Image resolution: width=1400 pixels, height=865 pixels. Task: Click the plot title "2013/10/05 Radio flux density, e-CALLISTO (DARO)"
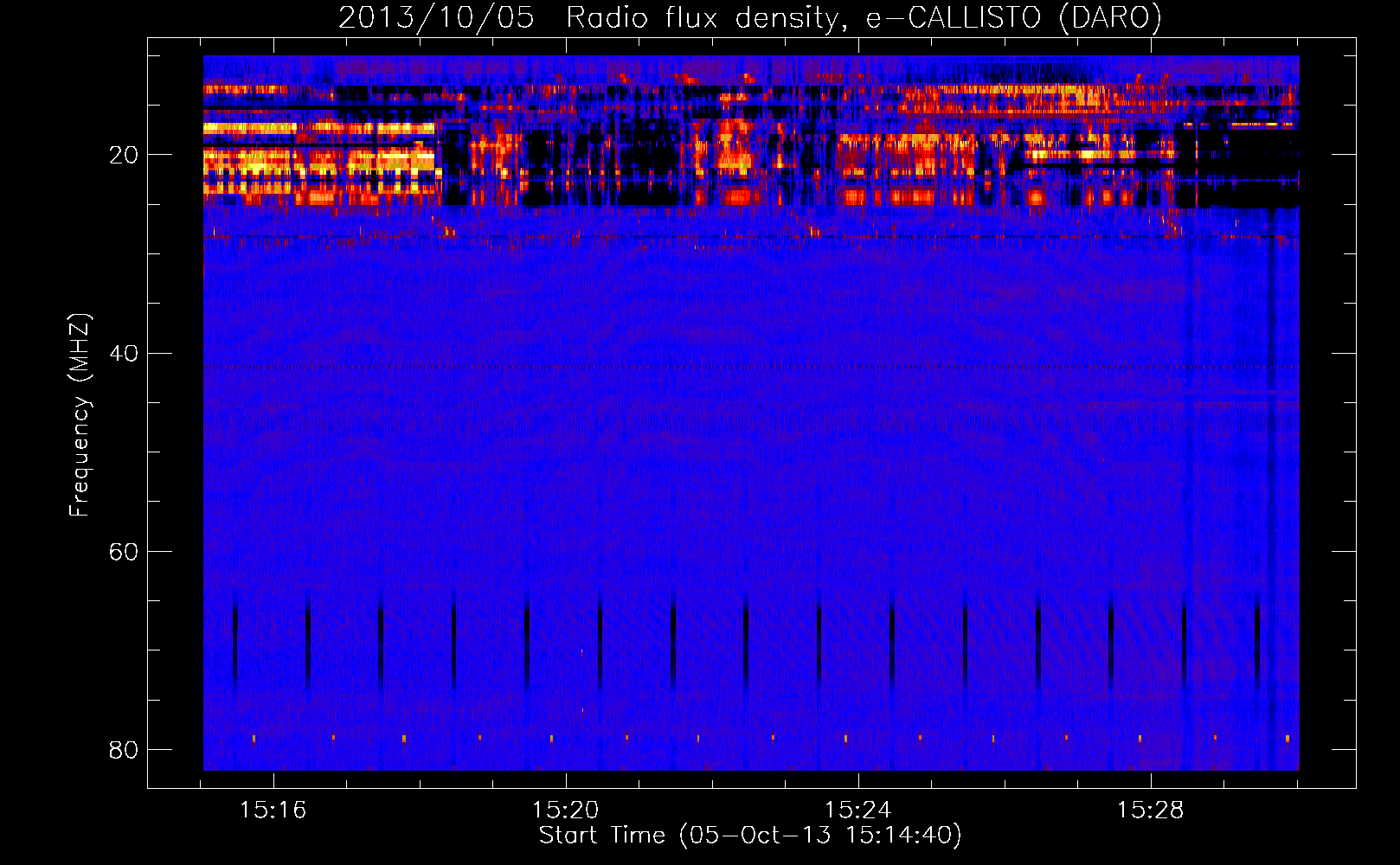click(750, 18)
